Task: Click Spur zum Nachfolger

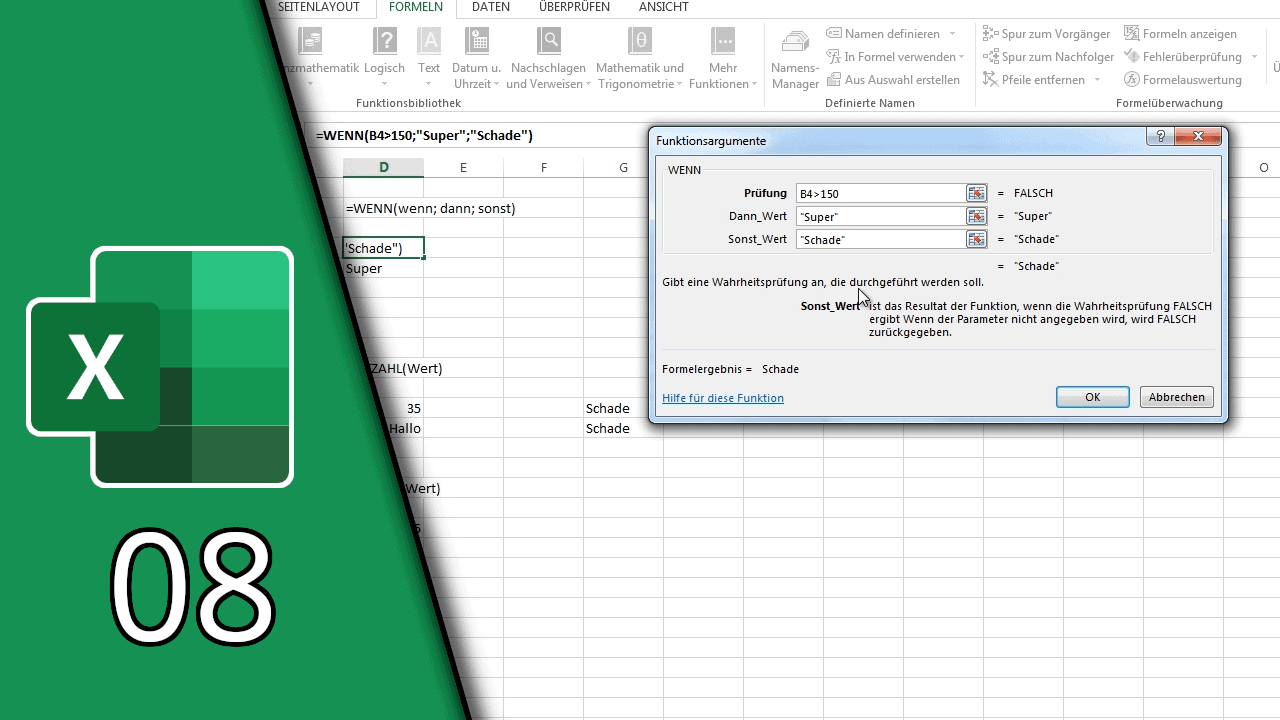Action: point(1048,56)
